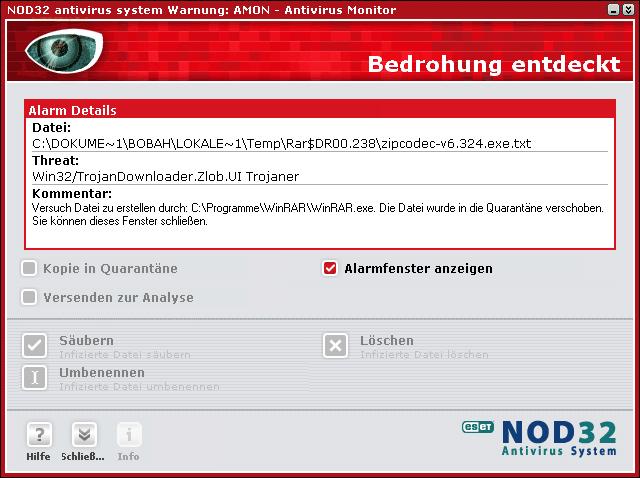Toggle Versenden zur Analyse checkbox
The width and height of the screenshot is (640, 478).
coord(29,297)
